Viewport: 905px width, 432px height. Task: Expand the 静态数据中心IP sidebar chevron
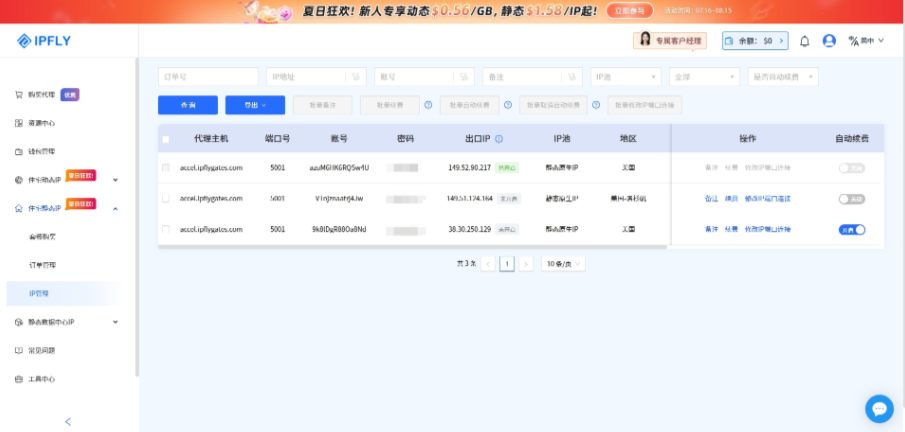pyautogui.click(x=115, y=322)
